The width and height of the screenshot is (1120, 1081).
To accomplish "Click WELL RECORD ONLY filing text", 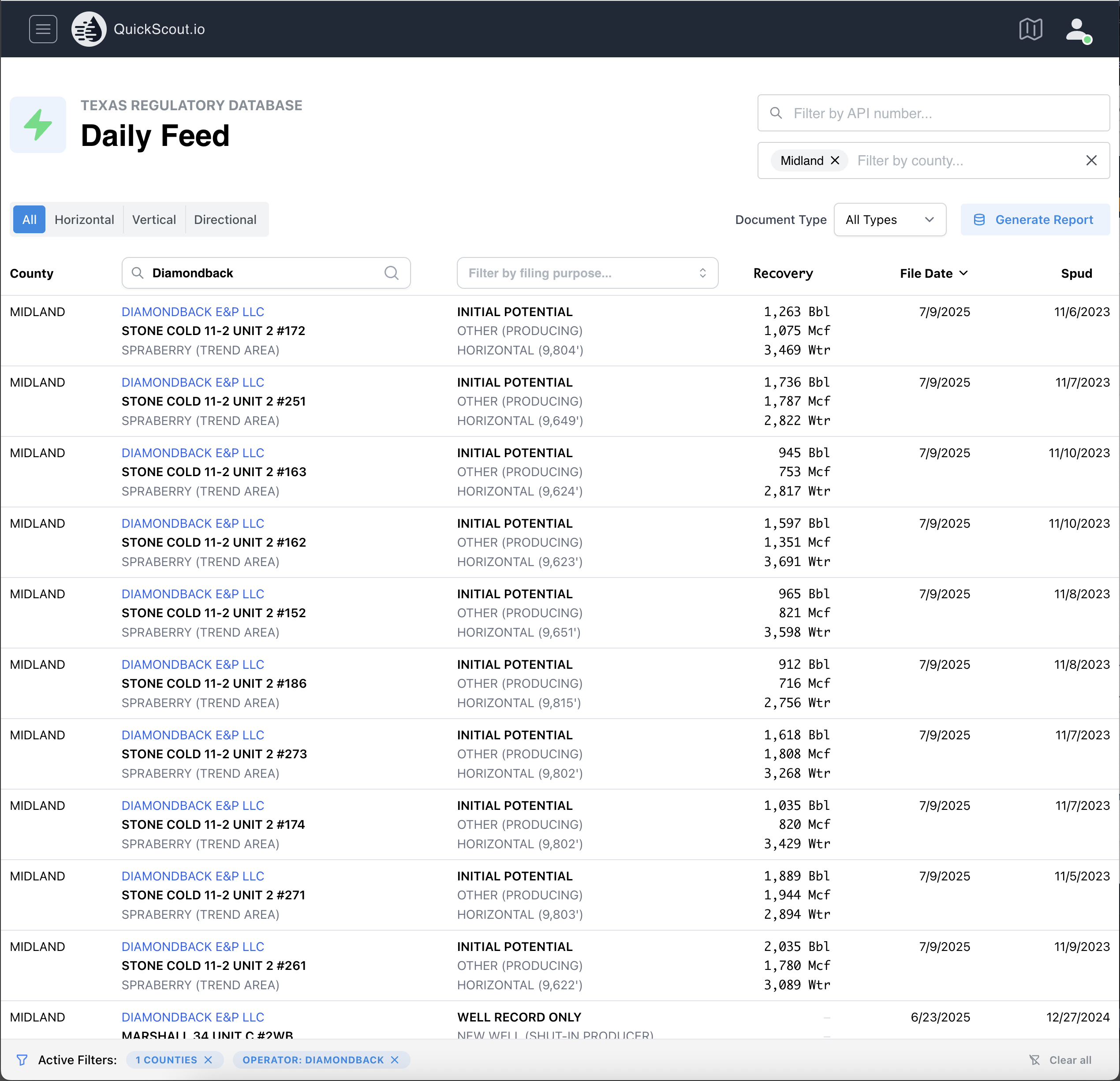I will (x=519, y=1018).
